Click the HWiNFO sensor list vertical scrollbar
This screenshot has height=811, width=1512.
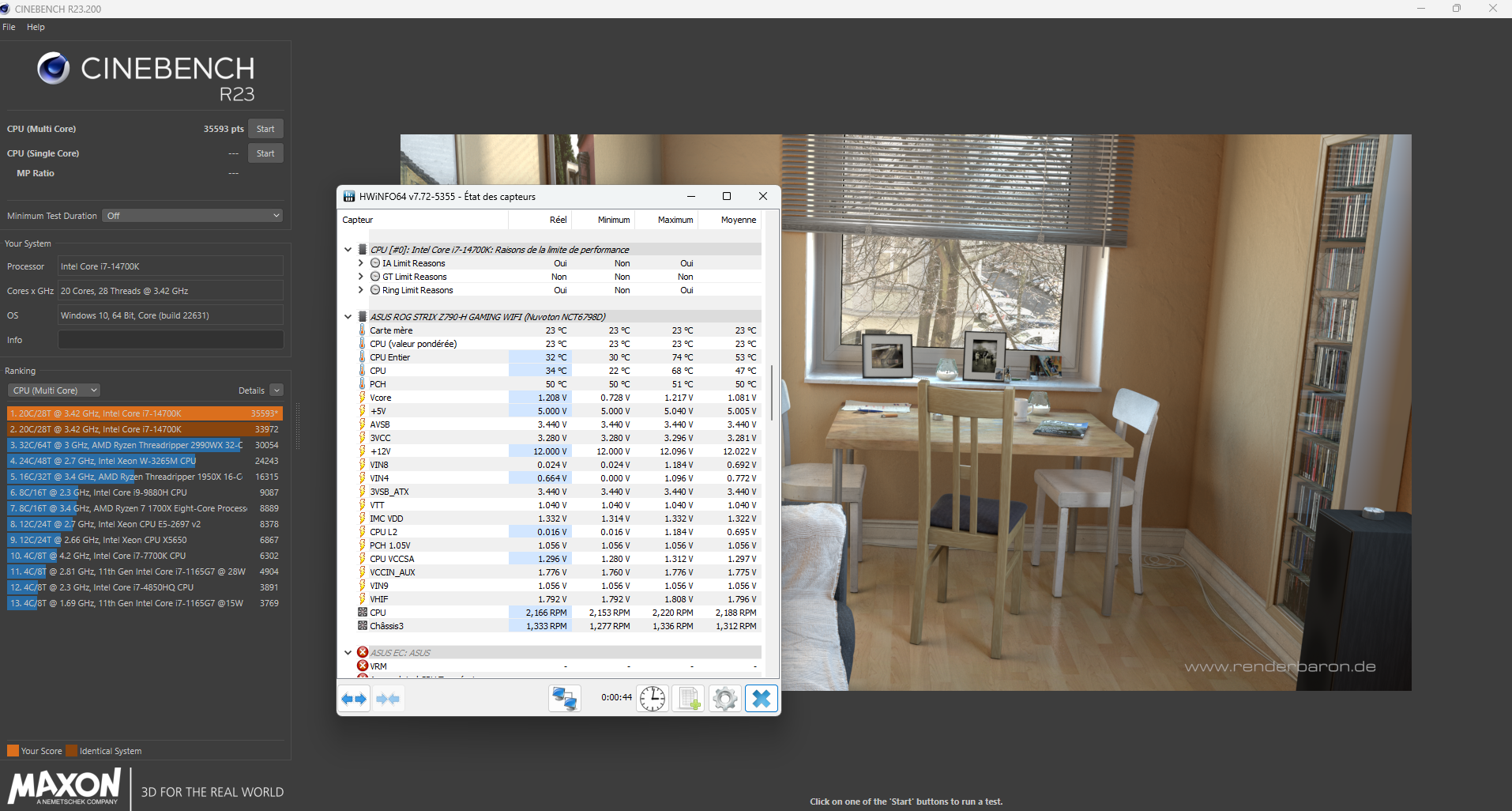point(771,393)
